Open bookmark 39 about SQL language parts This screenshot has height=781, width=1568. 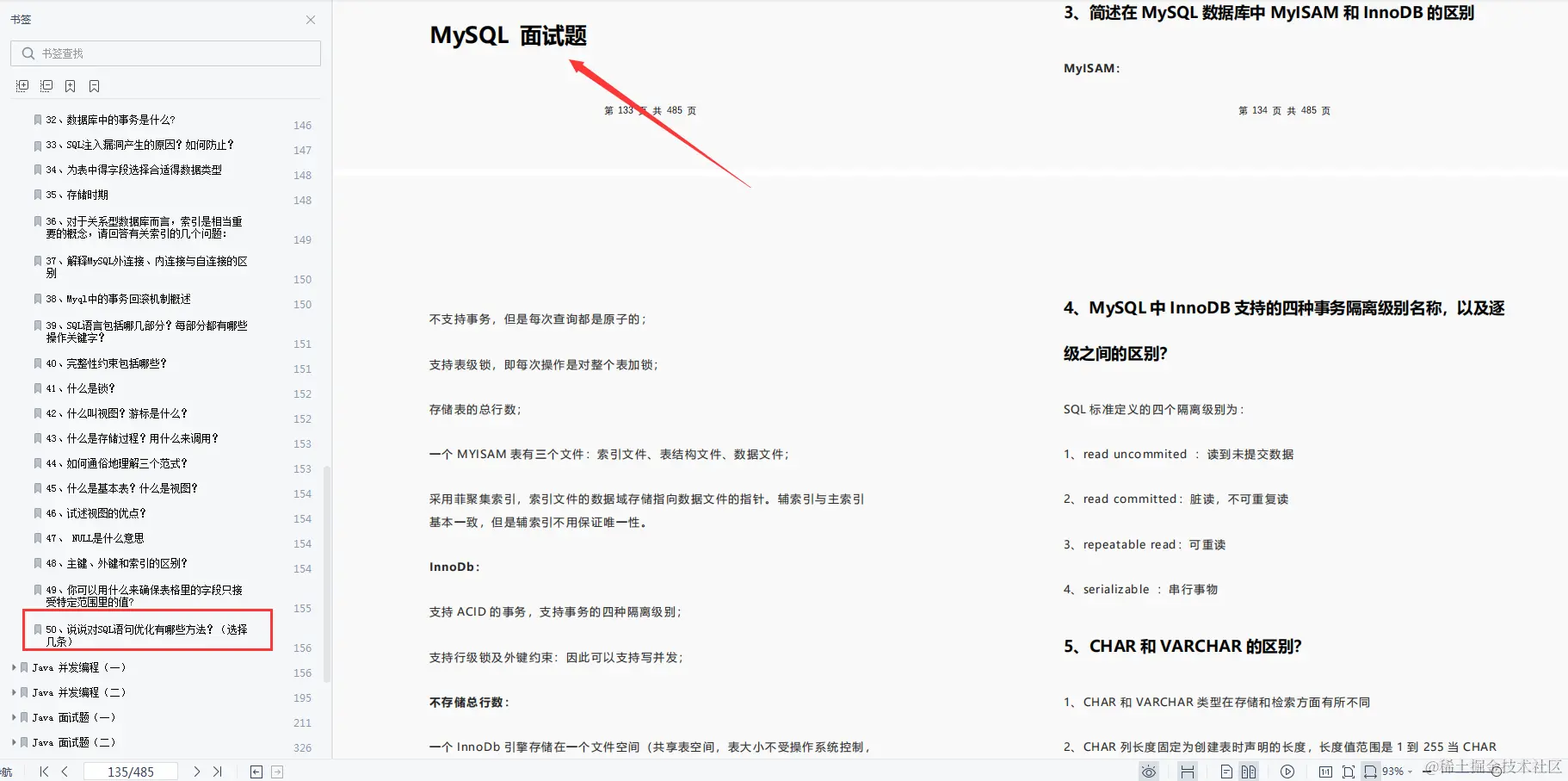pyautogui.click(x=146, y=332)
